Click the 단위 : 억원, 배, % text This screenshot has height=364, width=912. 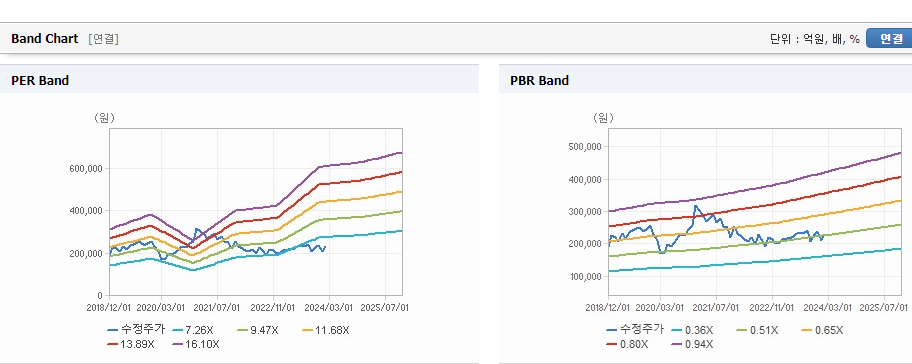click(814, 39)
